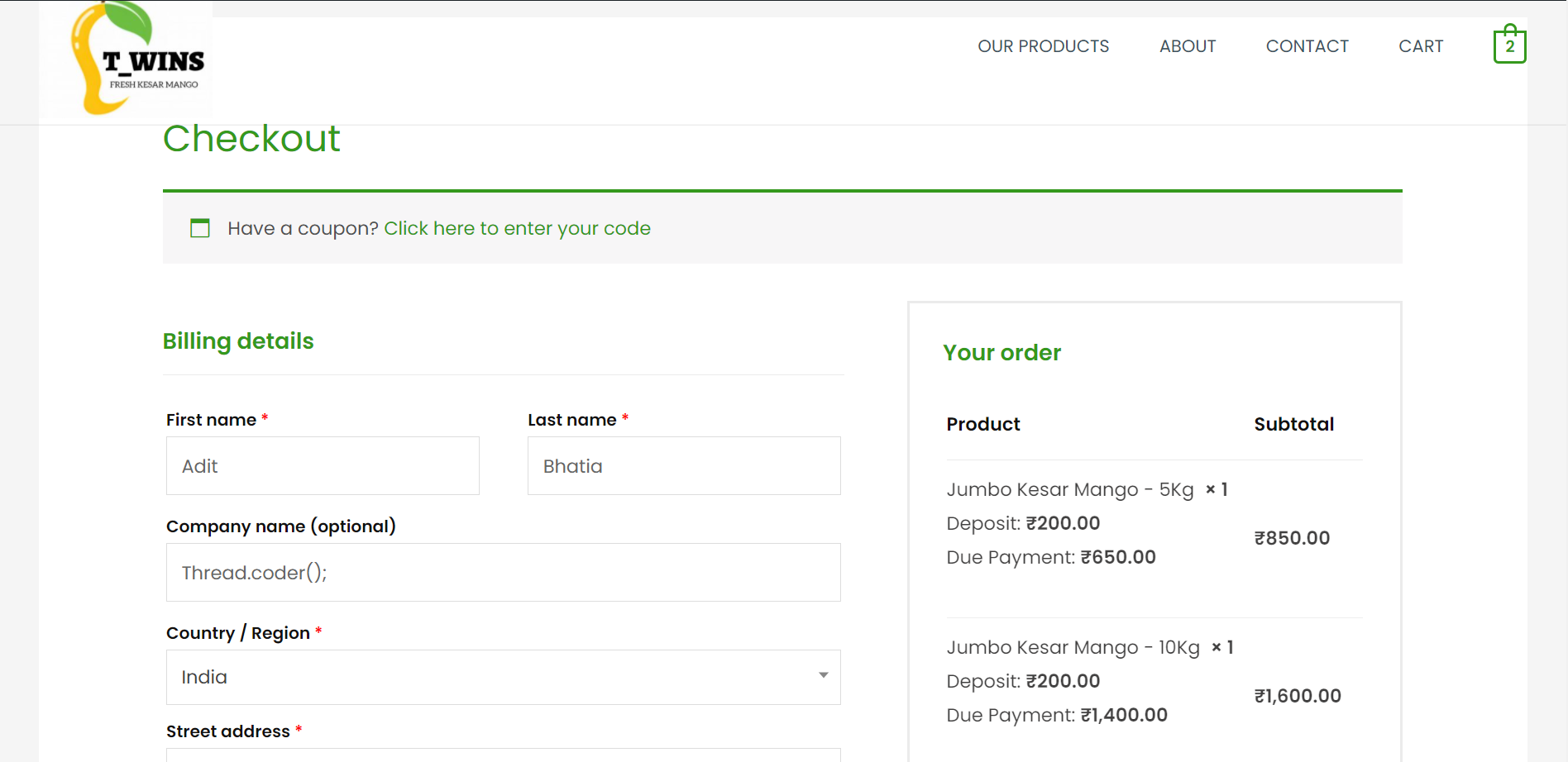Image resolution: width=1568 pixels, height=762 pixels.
Task: Click the Street address label
Action: tap(227, 731)
